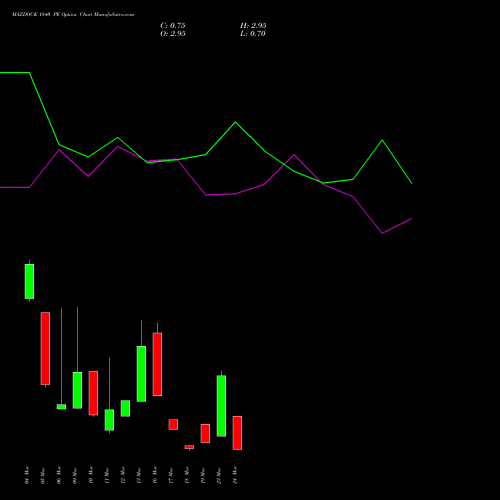Image resolution: width=500 pixels, height=500 pixels.
Task: Select the small red candlestick for 17 Mar
Action: pyautogui.click(x=173, y=424)
